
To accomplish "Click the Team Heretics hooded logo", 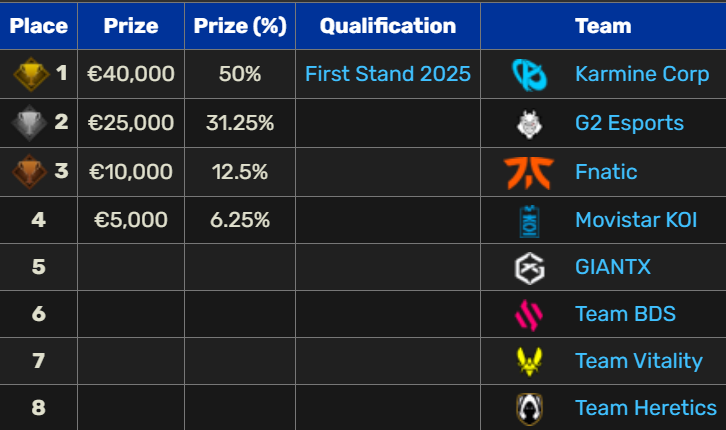I will pos(529,409).
